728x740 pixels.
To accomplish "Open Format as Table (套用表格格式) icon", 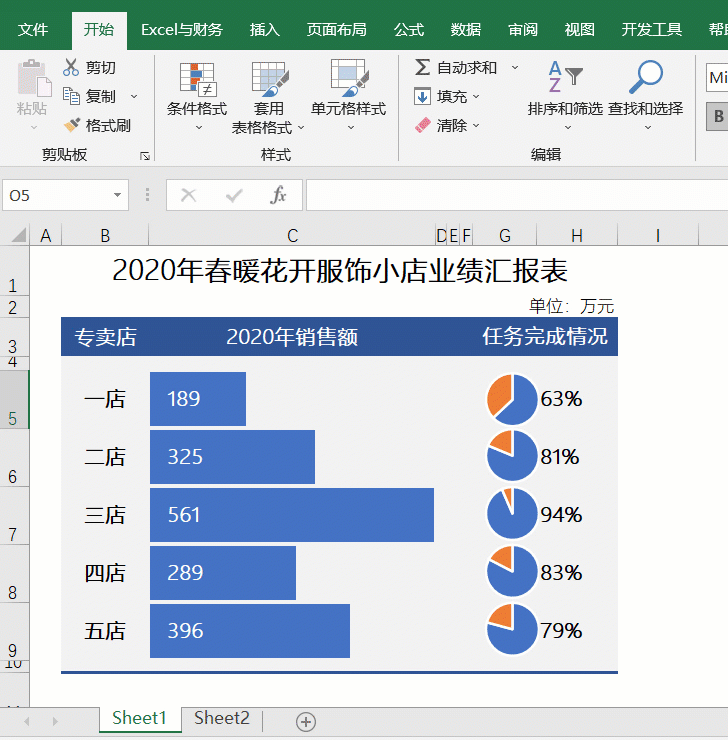I will 270,78.
